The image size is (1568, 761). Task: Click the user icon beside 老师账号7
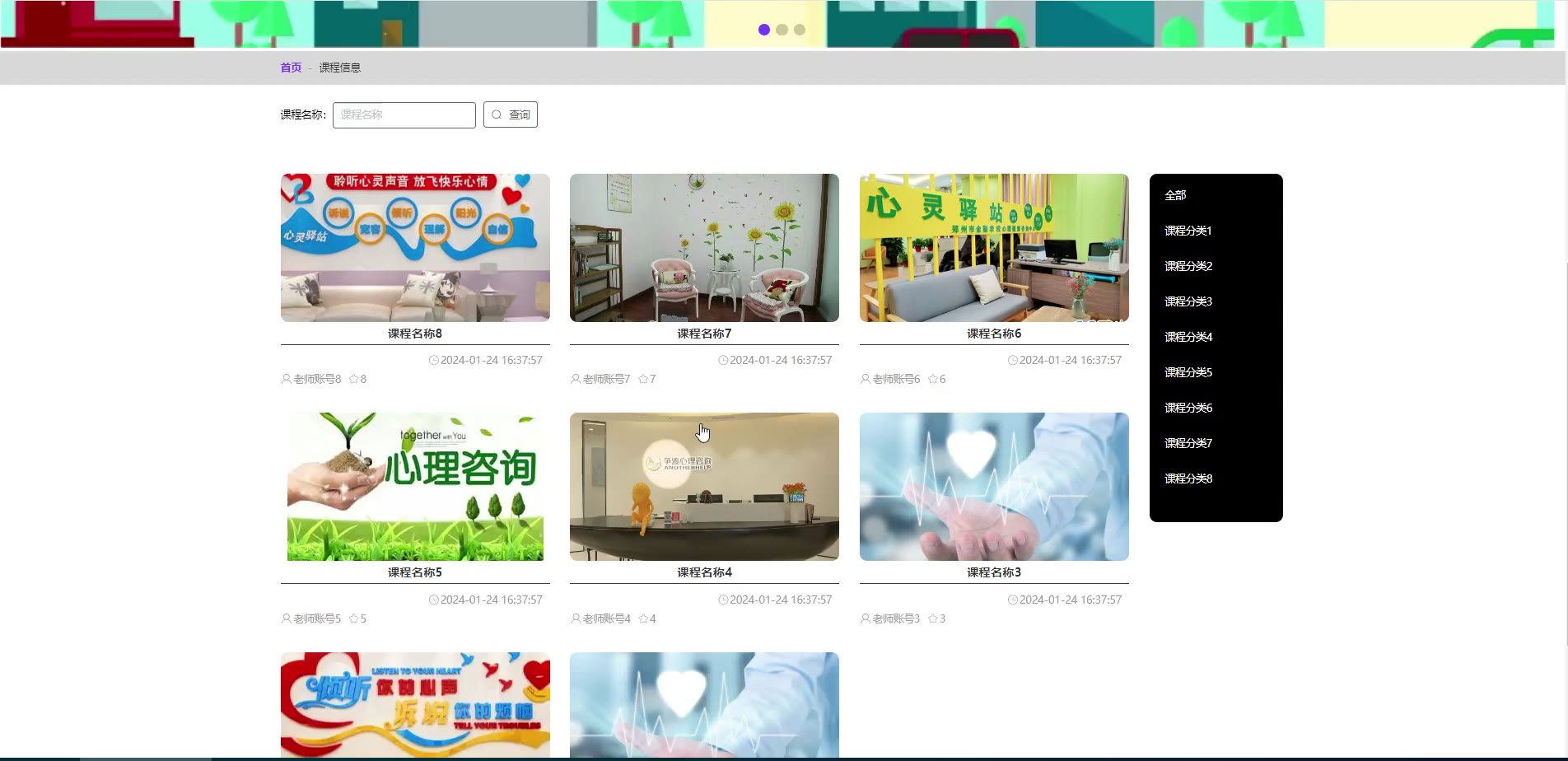click(x=576, y=379)
